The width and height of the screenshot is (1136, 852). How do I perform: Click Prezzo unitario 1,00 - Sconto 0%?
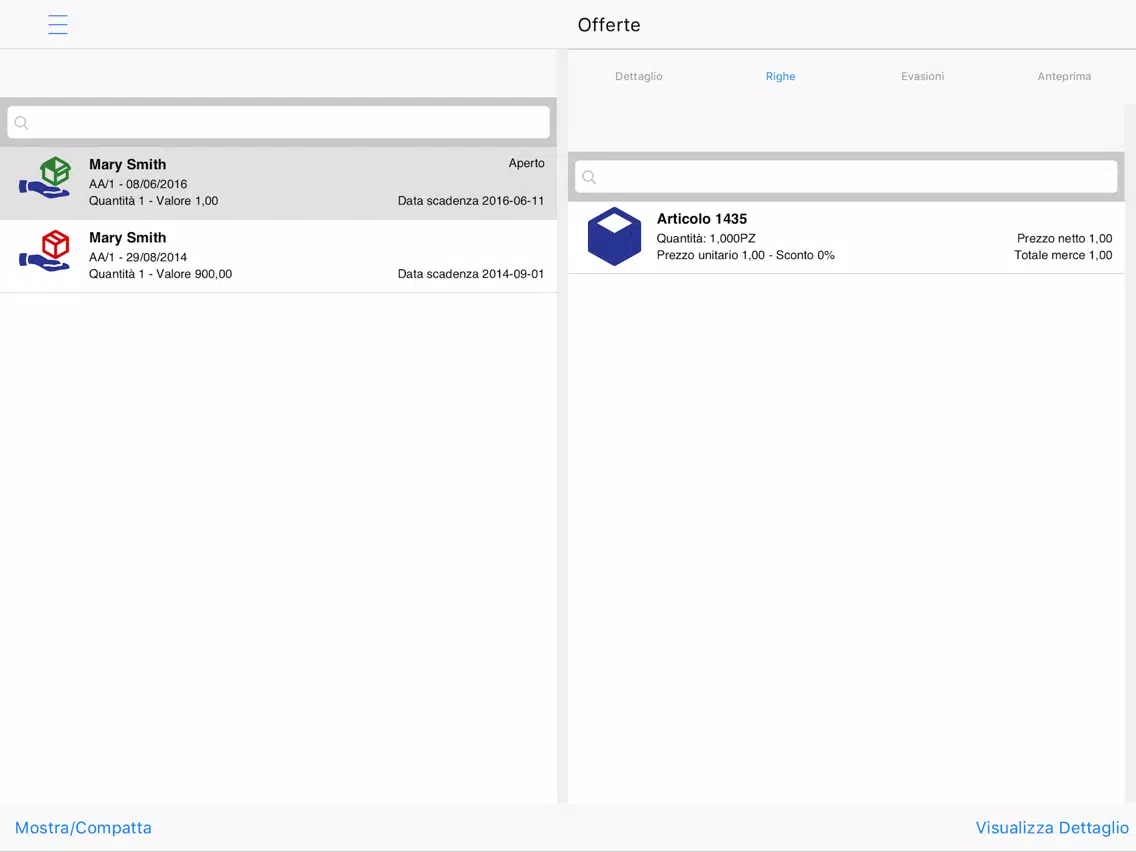click(746, 255)
